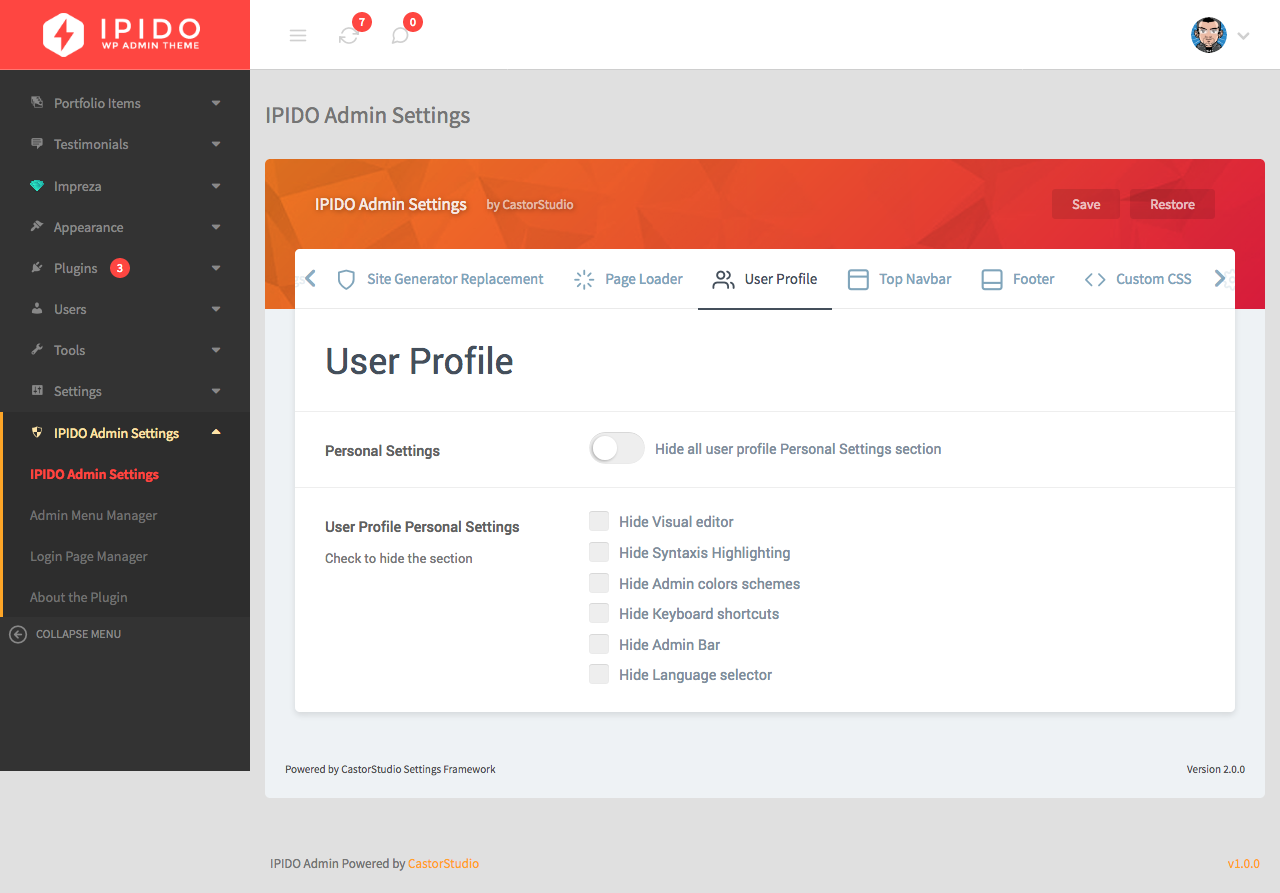
Task: Switch to the Top Navbar tab
Action: point(899,279)
